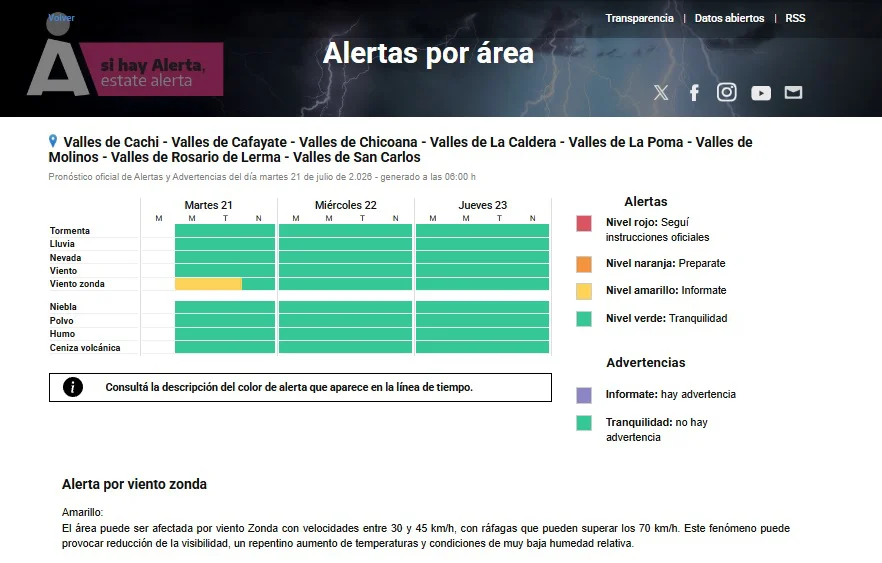
Task: Click the 'Nivel naranja: Preparate' legend text
Action: 665,263
